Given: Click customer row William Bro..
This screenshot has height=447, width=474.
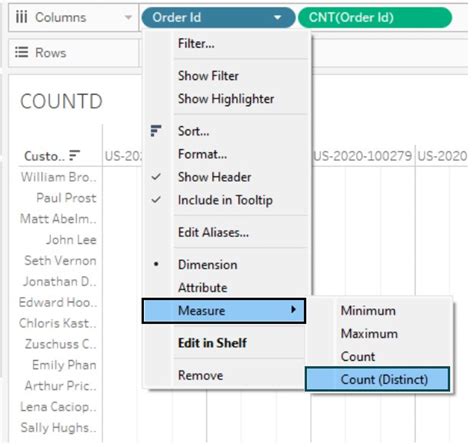Looking at the screenshot, I should point(59,177).
